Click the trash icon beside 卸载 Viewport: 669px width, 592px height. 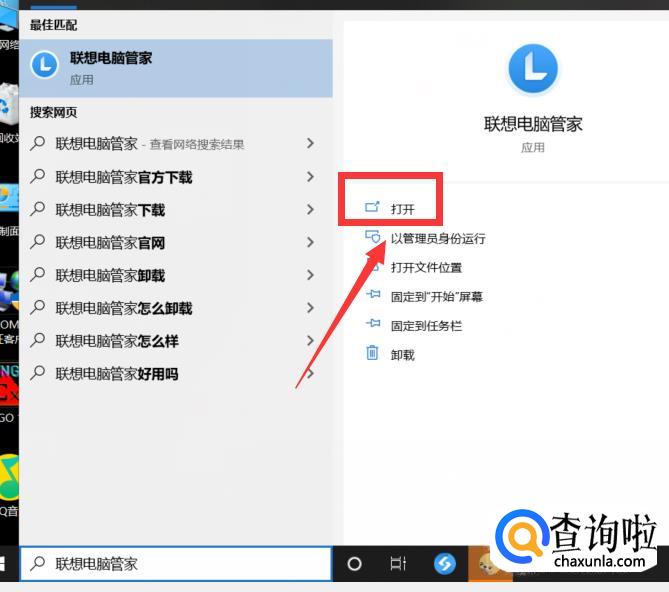pos(372,353)
